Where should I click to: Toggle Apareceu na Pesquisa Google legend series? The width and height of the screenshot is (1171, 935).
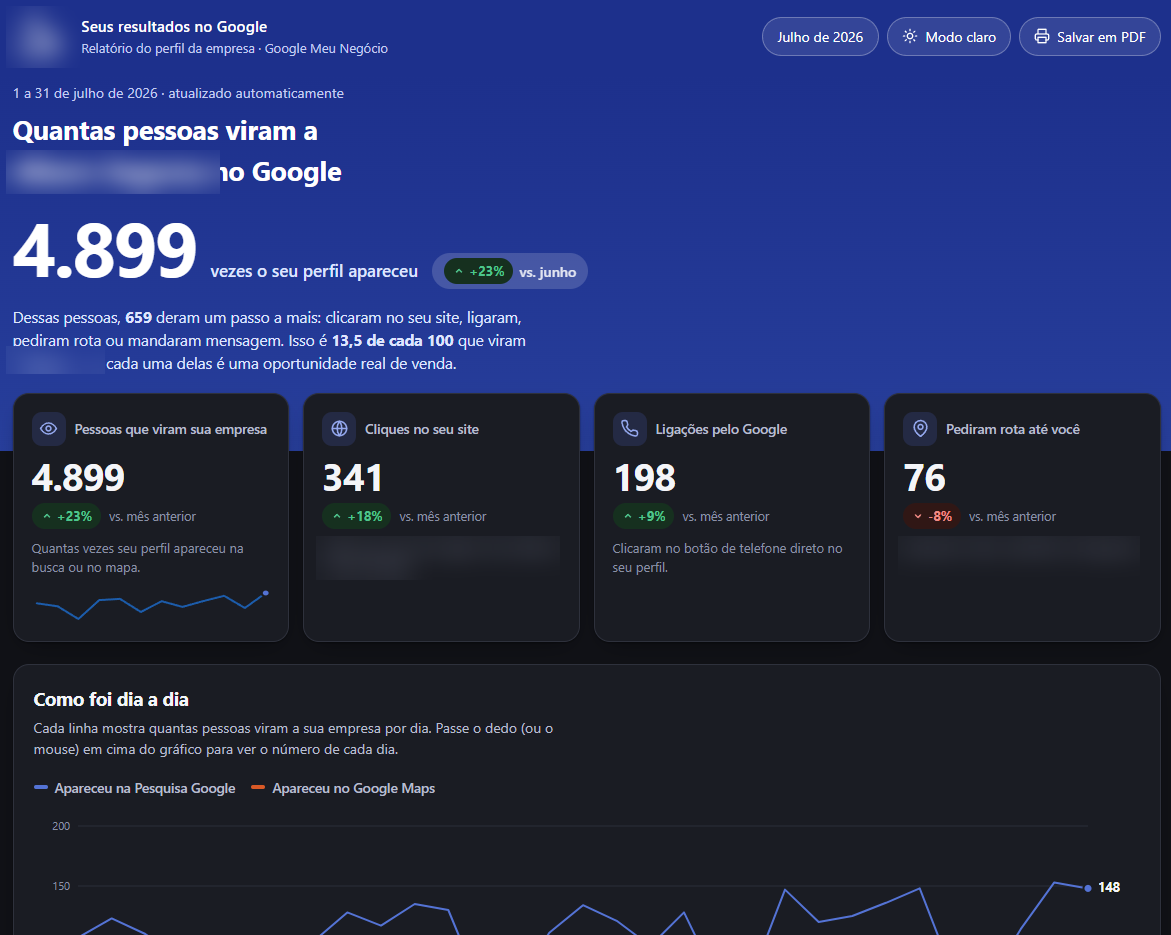coord(134,788)
